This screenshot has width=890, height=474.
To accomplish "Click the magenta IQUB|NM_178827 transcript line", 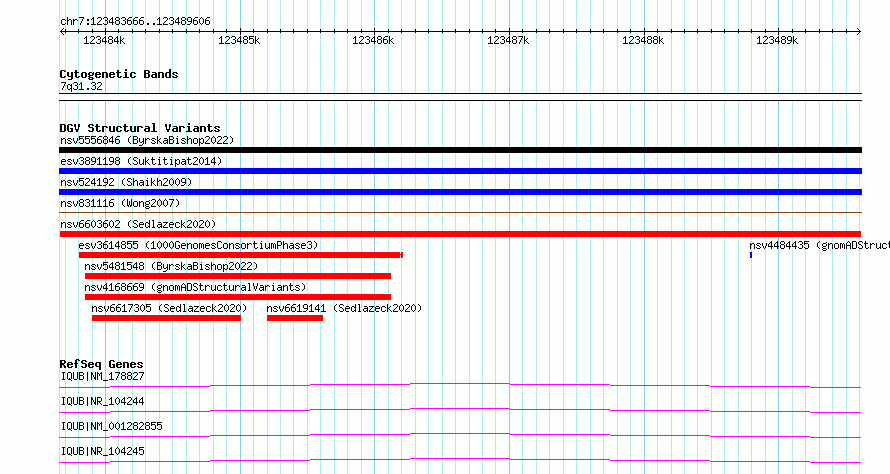I will pos(460,385).
